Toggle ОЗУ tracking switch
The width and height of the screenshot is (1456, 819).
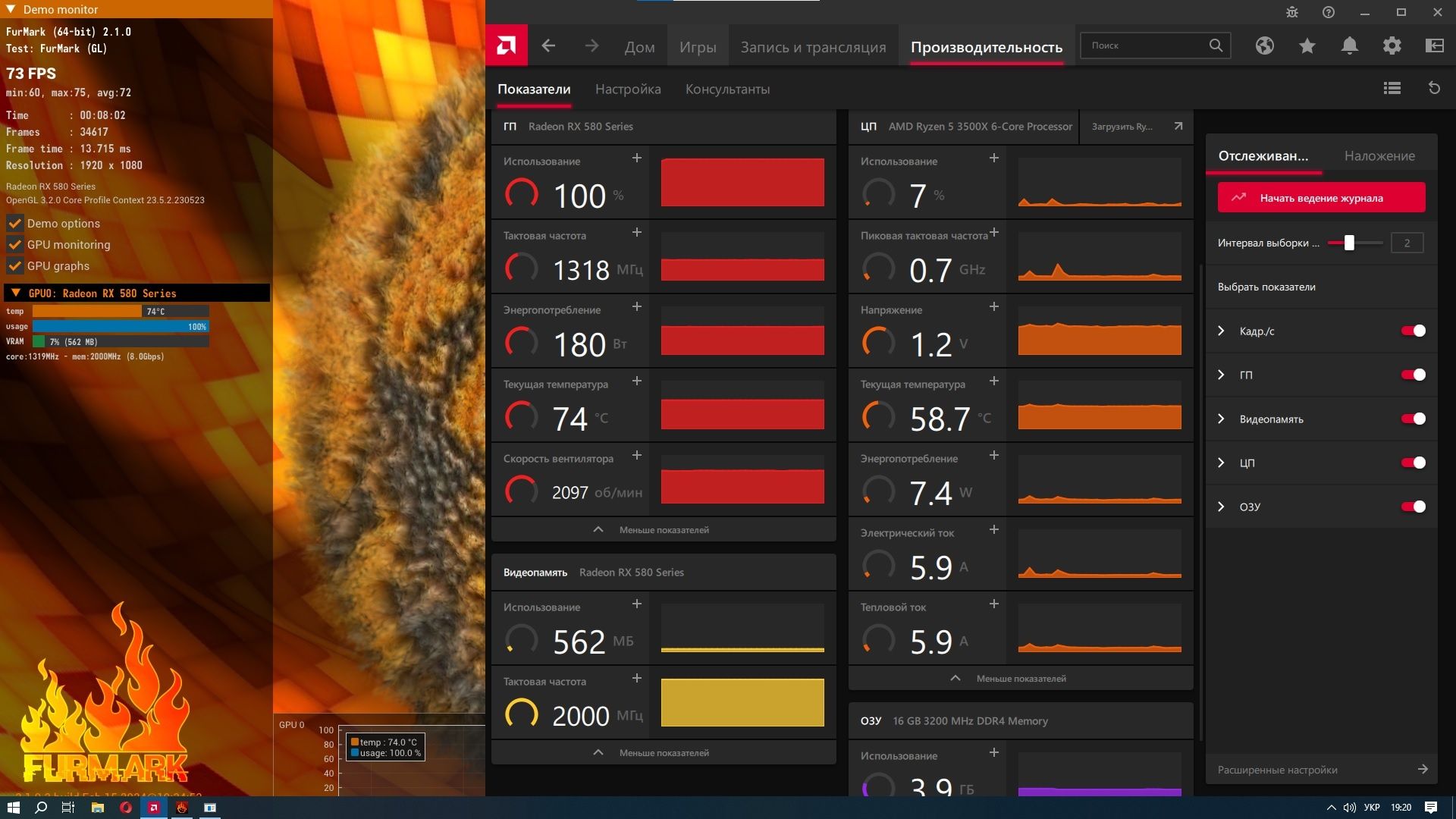point(1414,507)
